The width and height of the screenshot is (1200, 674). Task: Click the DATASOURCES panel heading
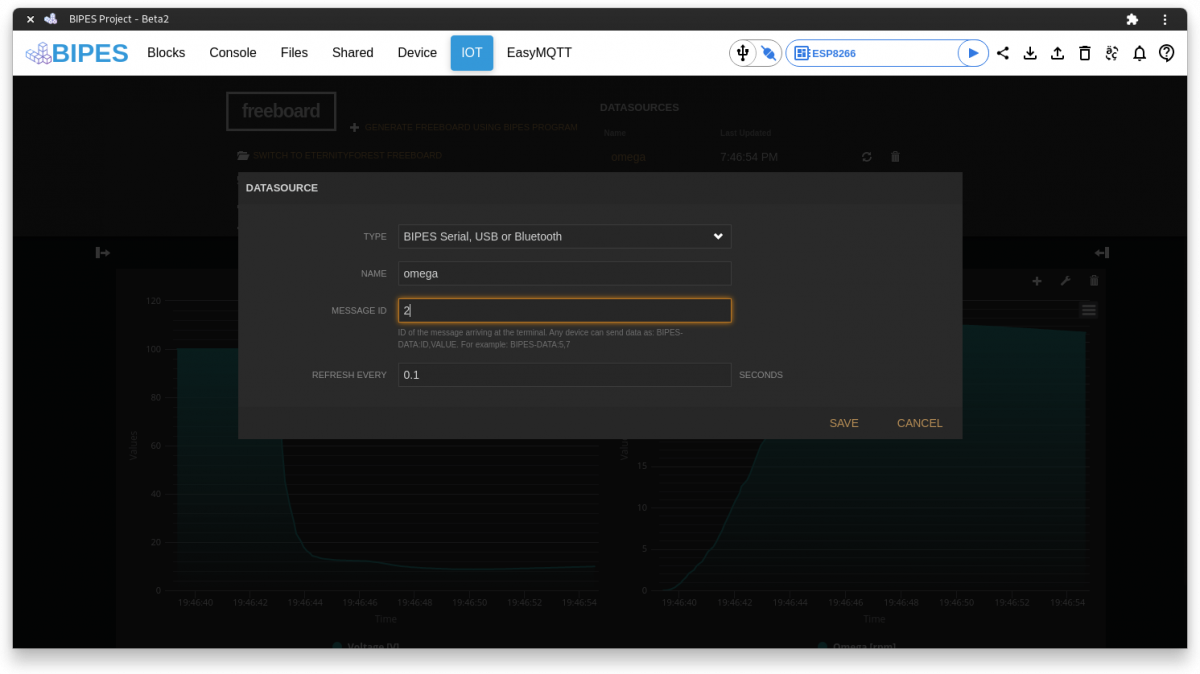point(639,107)
